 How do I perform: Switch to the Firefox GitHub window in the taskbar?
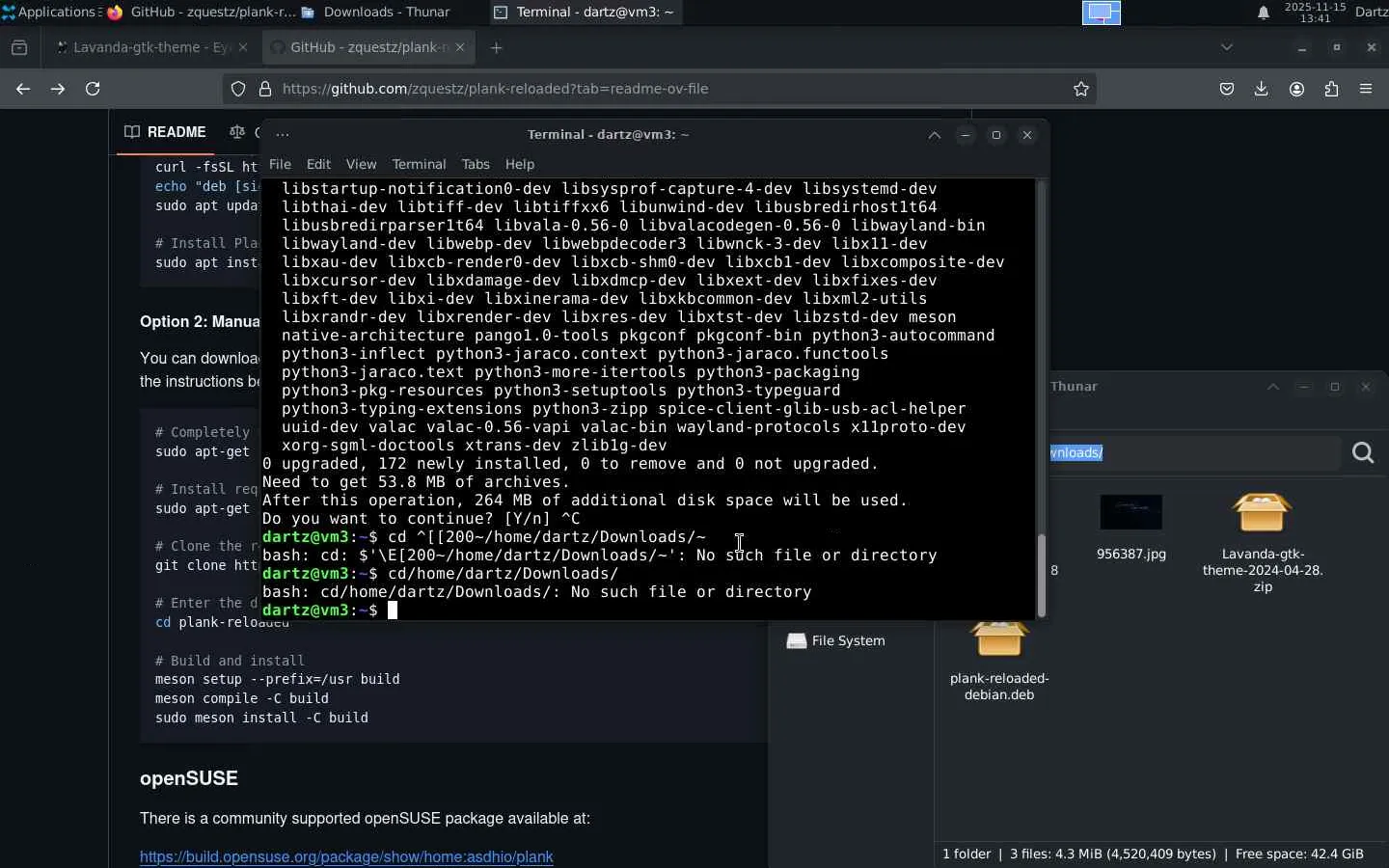pos(202,13)
